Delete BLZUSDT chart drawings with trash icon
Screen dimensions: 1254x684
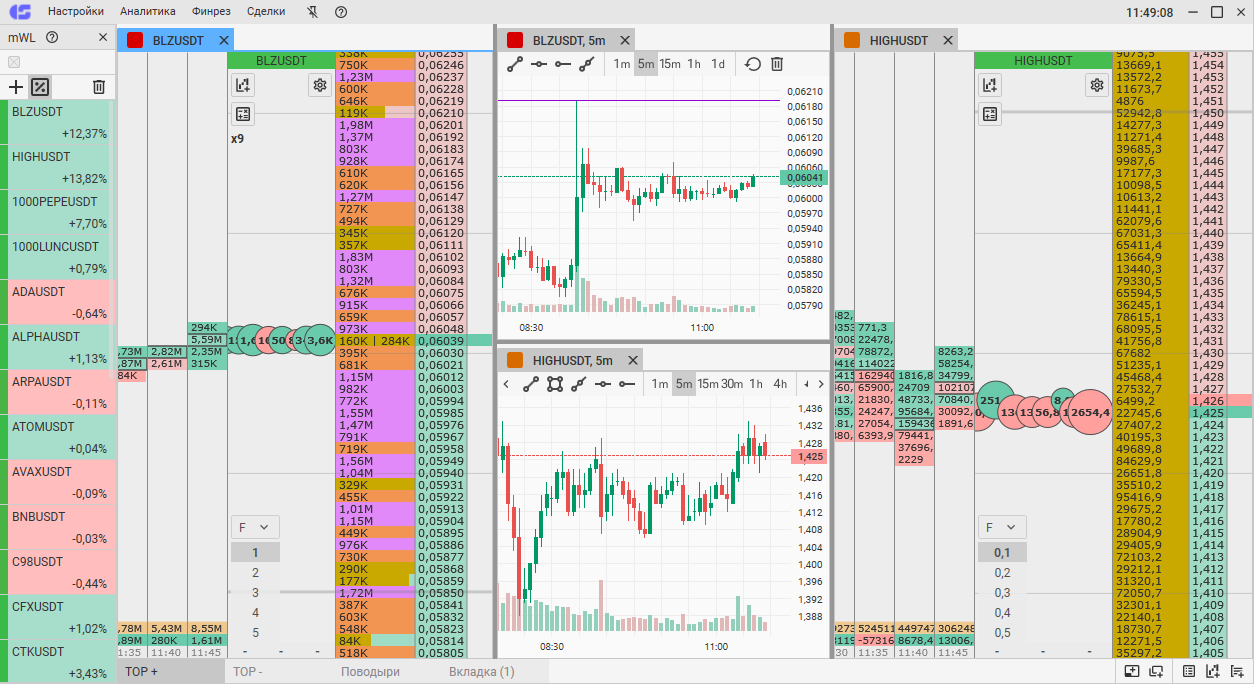777,64
